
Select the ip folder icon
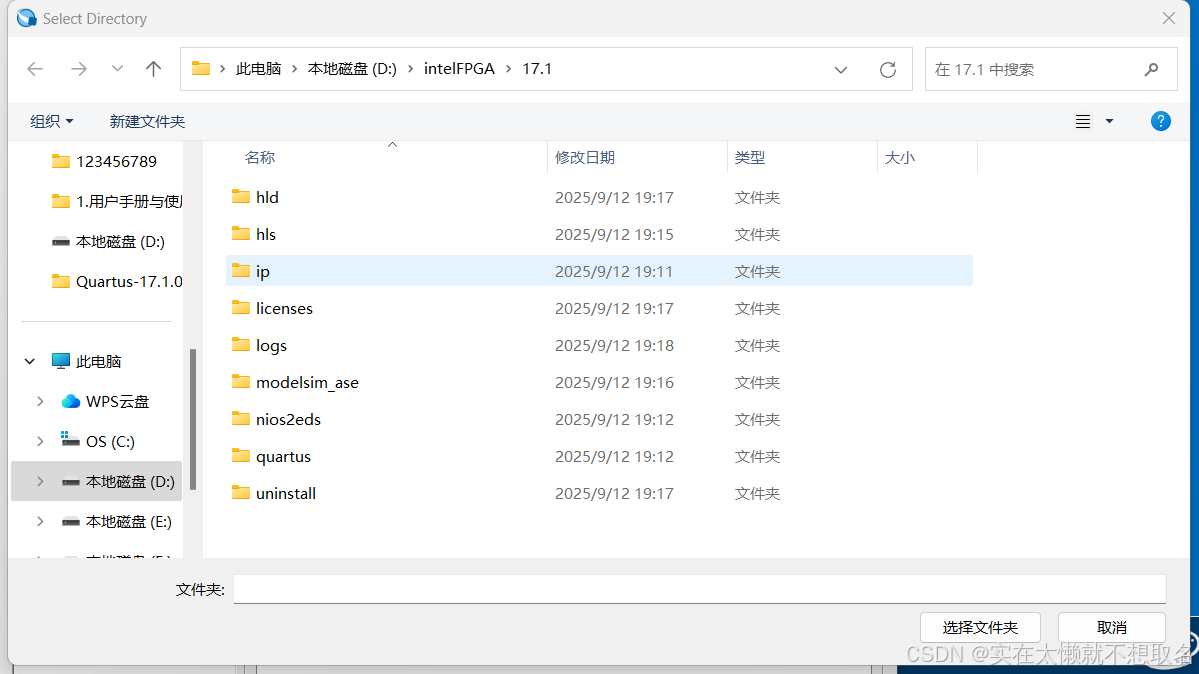tap(241, 271)
